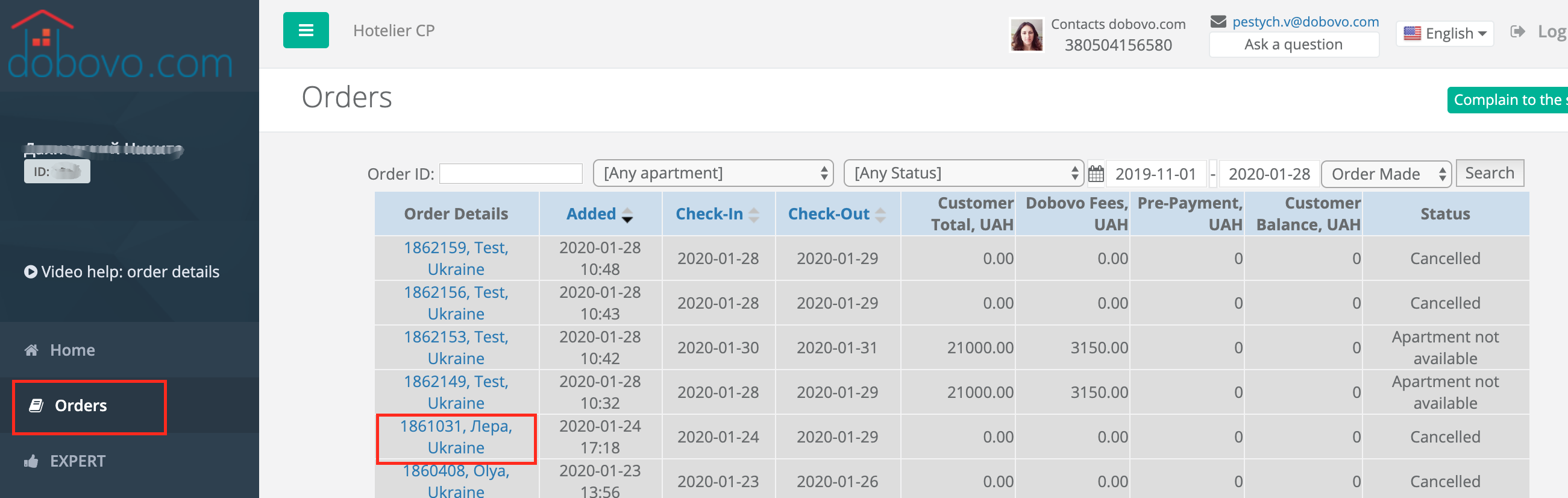Toggle the green hamburger menu button

pyautogui.click(x=306, y=30)
